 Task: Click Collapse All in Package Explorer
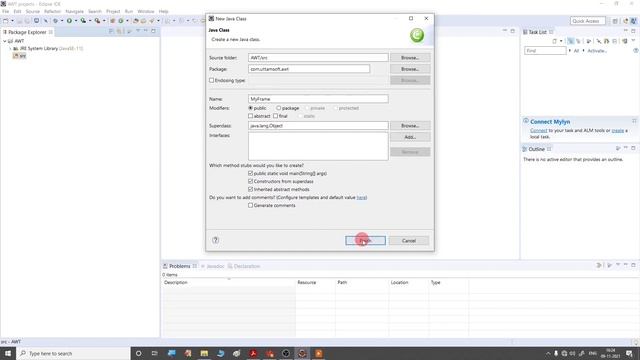click(x=111, y=31)
